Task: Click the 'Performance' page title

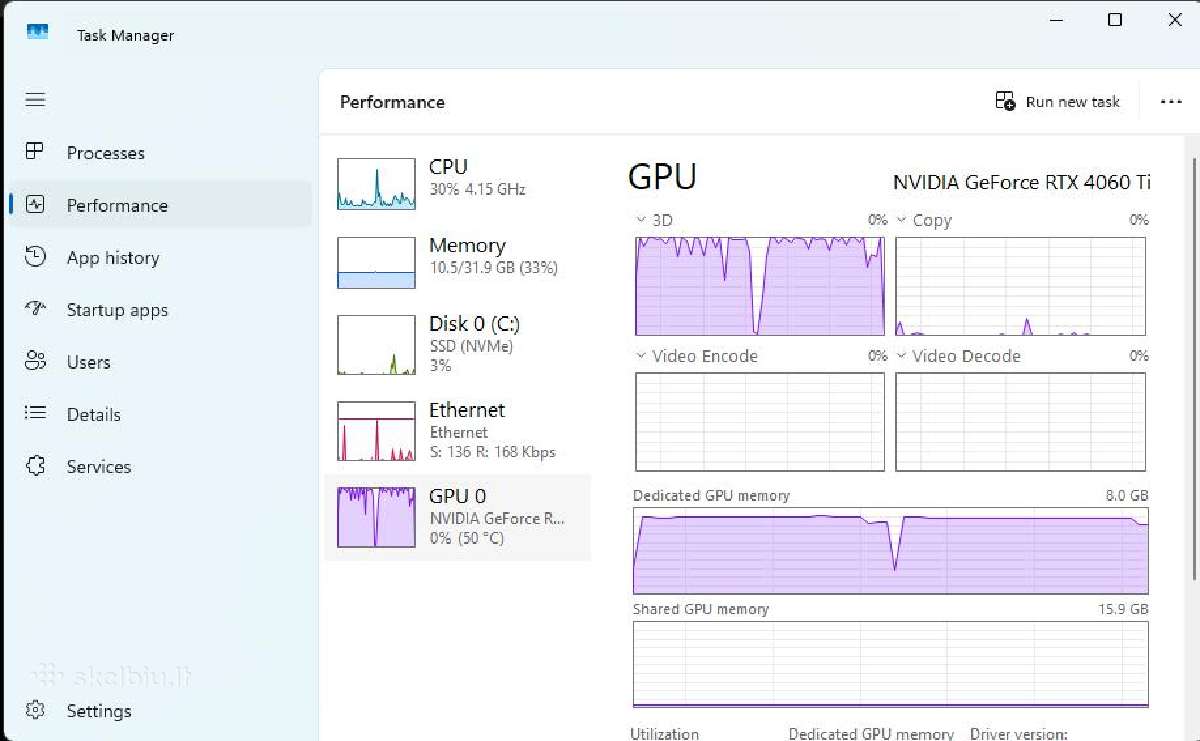Action: [392, 102]
